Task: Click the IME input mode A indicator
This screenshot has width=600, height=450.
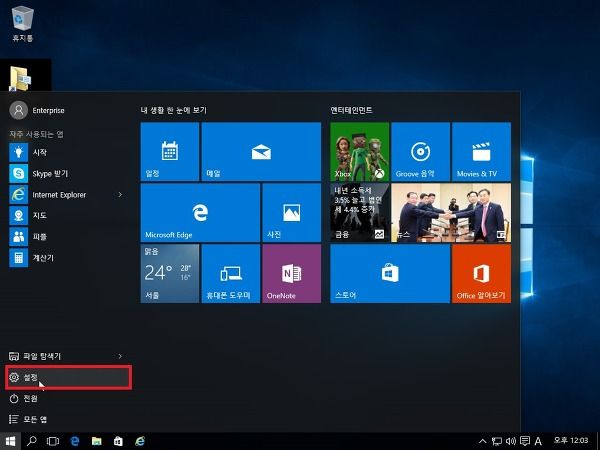Action: (538, 441)
